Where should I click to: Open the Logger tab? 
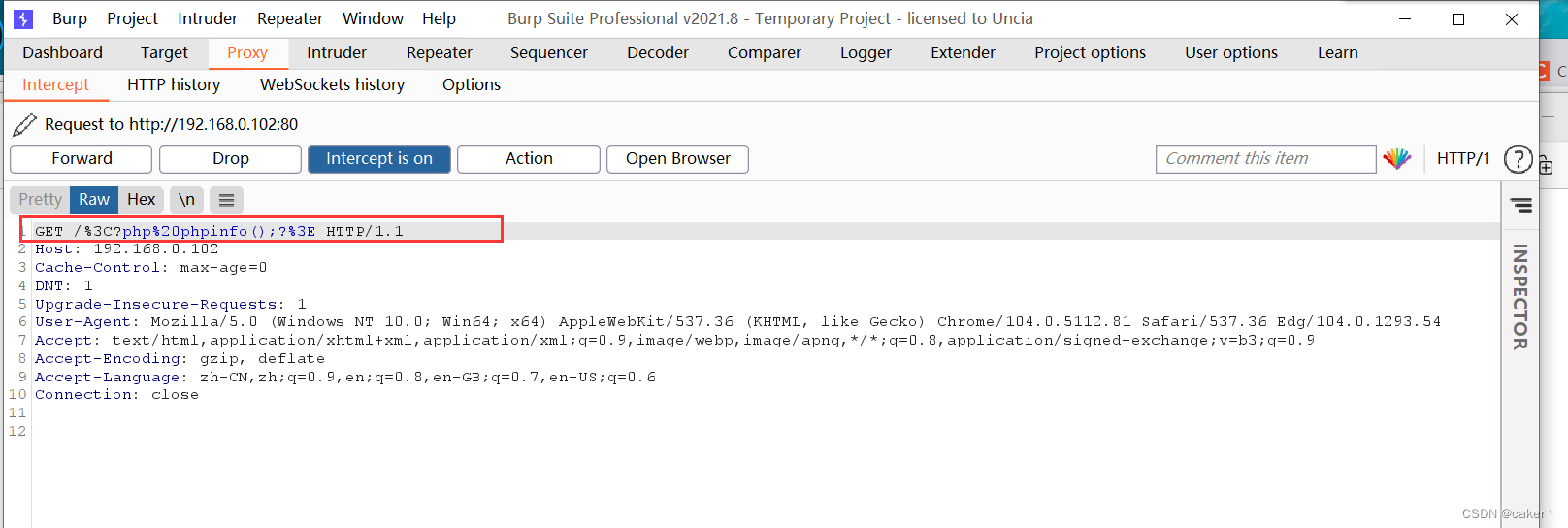pyautogui.click(x=866, y=53)
